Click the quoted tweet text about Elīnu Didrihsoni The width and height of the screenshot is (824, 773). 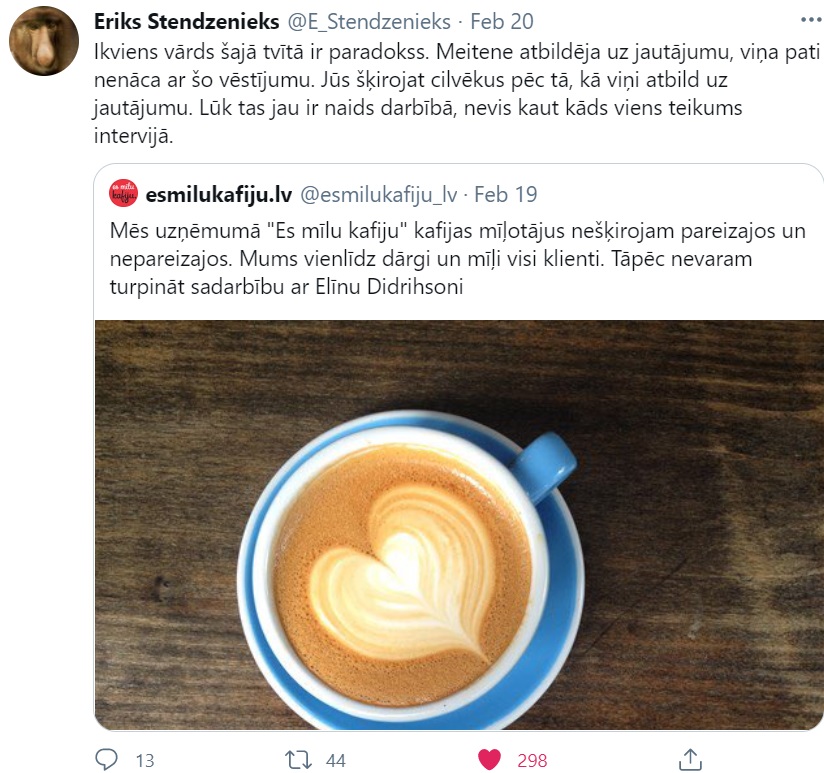click(457, 259)
